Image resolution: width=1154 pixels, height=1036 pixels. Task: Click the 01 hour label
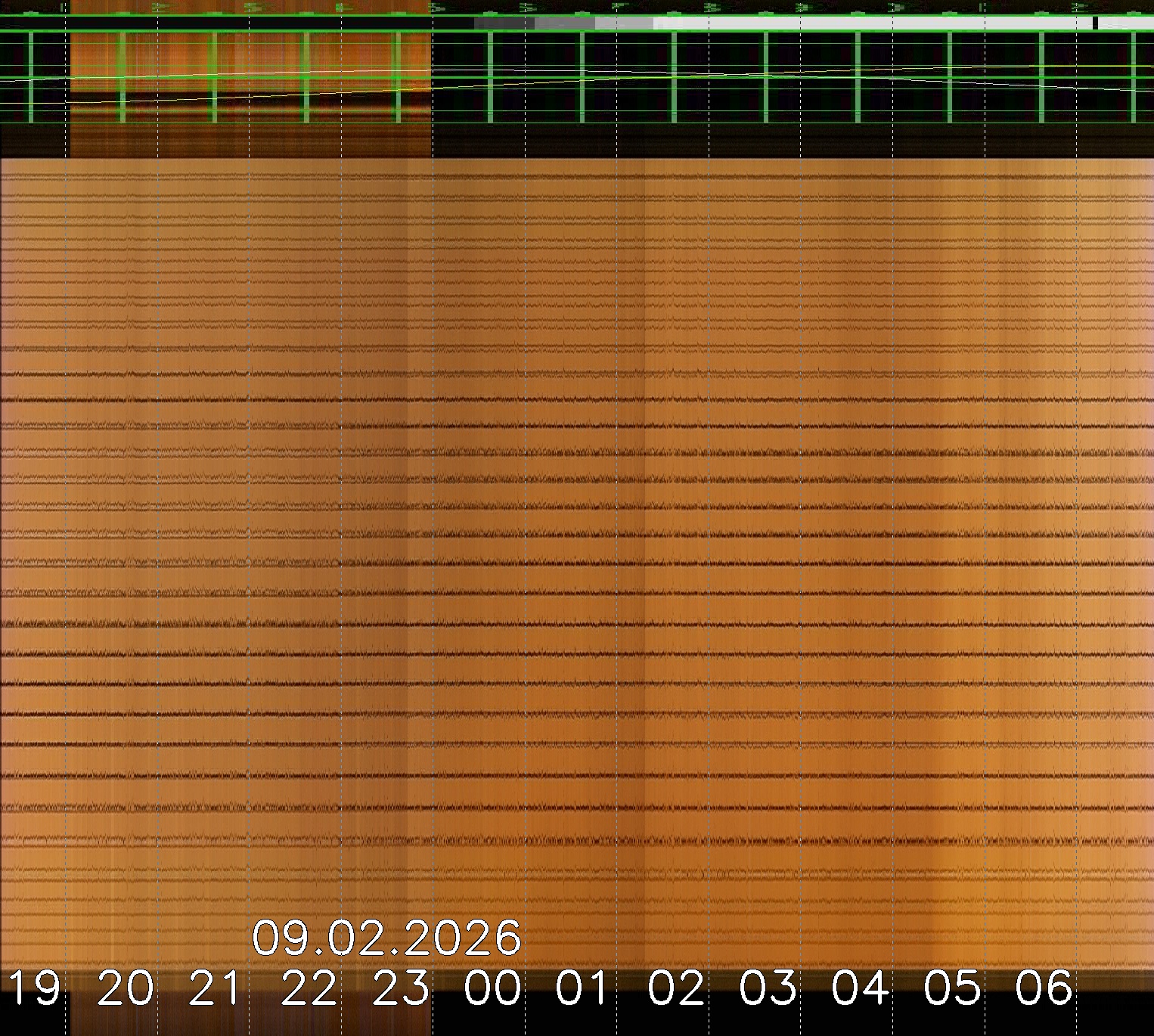pyautogui.click(x=583, y=988)
